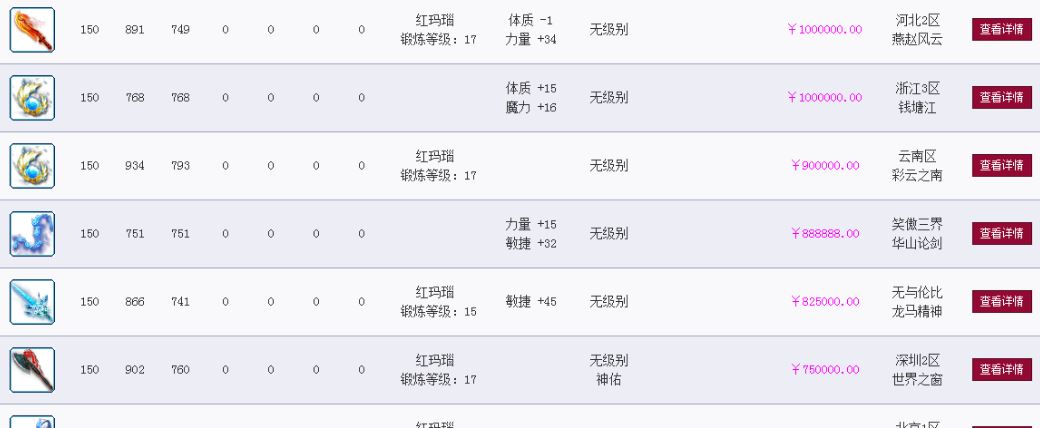Screen dimensions: 1040x428
Task: Click the flaming sword item icon
Action: (32, 30)
